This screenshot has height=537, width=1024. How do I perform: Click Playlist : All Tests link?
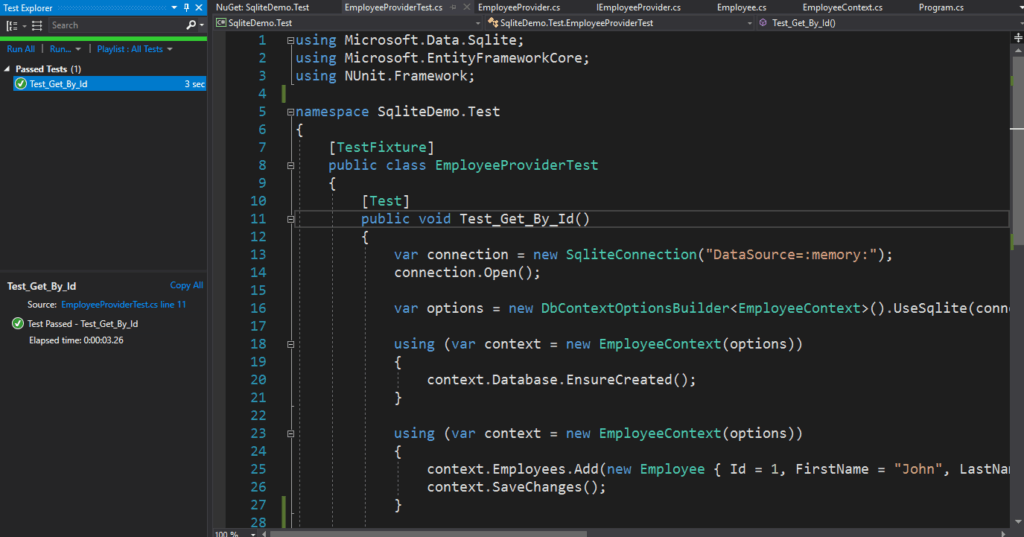130,49
